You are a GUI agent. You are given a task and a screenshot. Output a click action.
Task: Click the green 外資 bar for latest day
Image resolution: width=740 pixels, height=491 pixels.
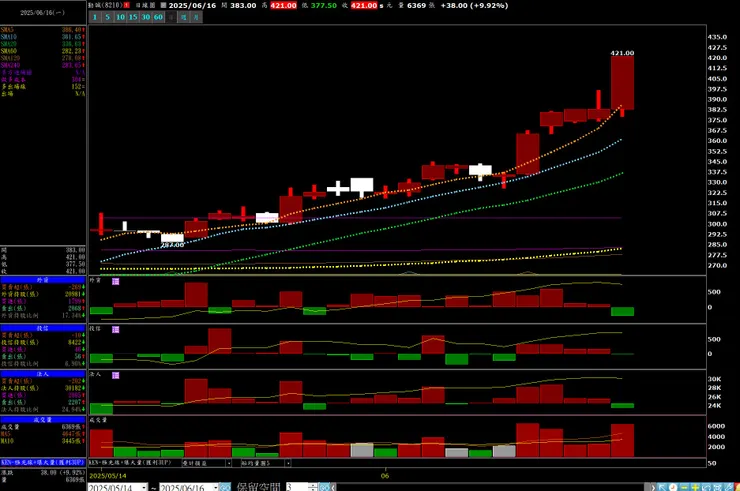point(622,312)
